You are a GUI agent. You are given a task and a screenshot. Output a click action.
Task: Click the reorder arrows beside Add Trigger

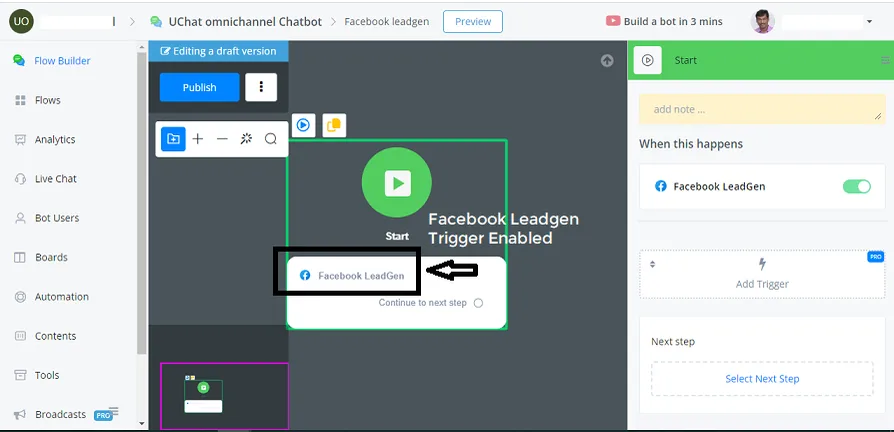point(653,264)
